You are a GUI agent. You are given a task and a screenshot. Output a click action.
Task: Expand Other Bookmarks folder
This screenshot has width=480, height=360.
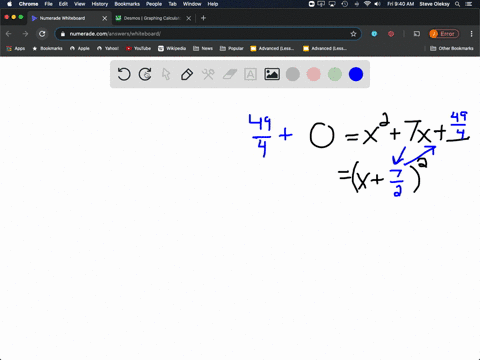click(452, 48)
